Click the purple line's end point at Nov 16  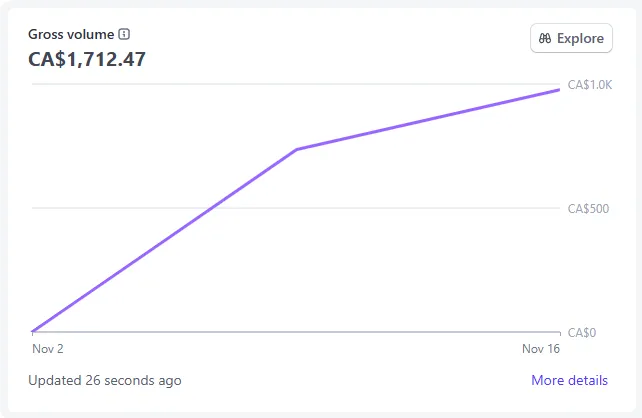[x=559, y=90]
